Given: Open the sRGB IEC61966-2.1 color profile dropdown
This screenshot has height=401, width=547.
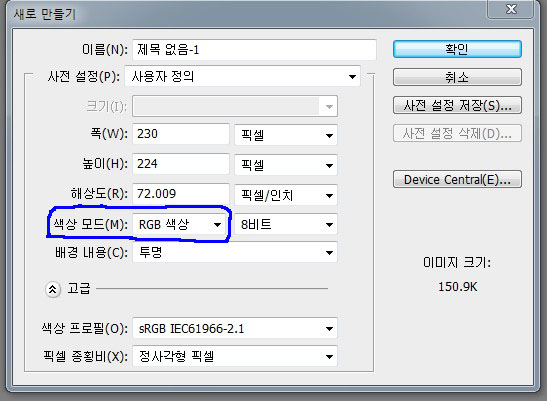Looking at the screenshot, I should tap(235, 328).
